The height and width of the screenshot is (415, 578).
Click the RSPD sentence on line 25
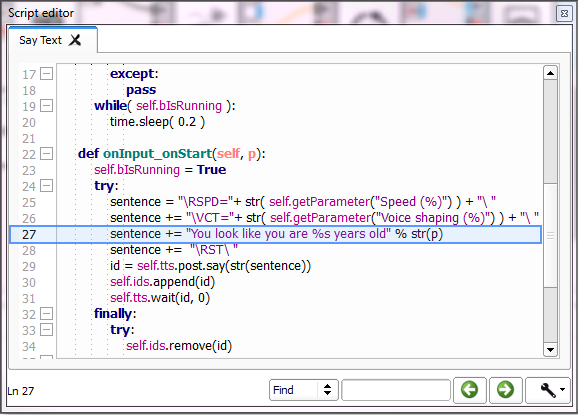pos(303,202)
